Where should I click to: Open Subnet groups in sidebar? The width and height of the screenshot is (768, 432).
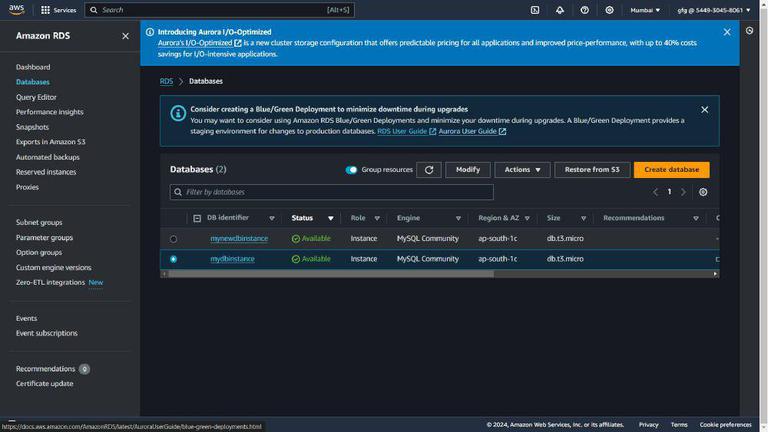tap(39, 222)
